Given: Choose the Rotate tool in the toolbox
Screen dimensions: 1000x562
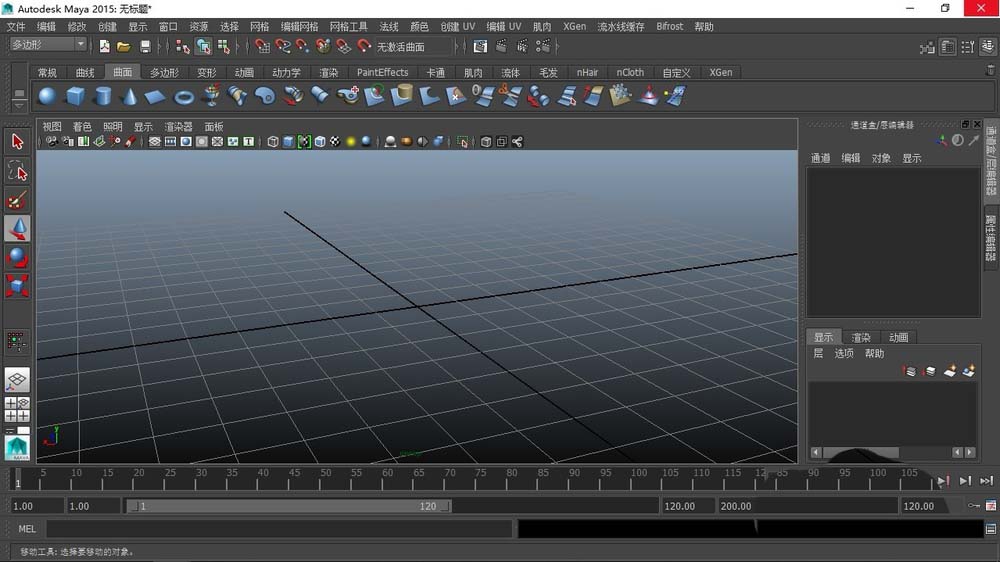Looking at the screenshot, I should (x=18, y=258).
